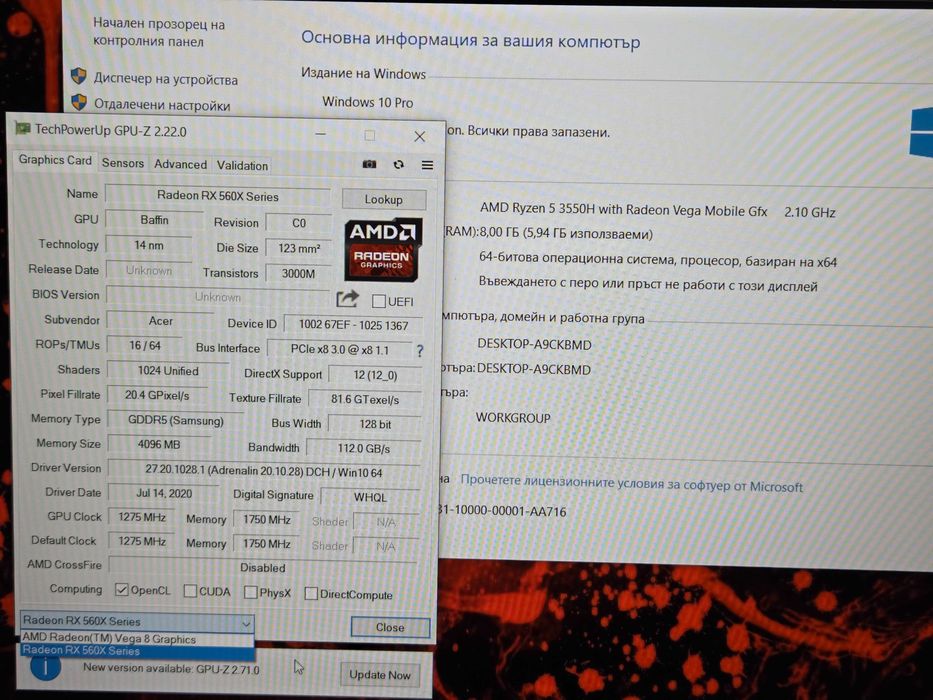The height and width of the screenshot is (700, 933).
Task: Click the Memory Type GDDR5 (Samsung) field
Action: (176, 420)
